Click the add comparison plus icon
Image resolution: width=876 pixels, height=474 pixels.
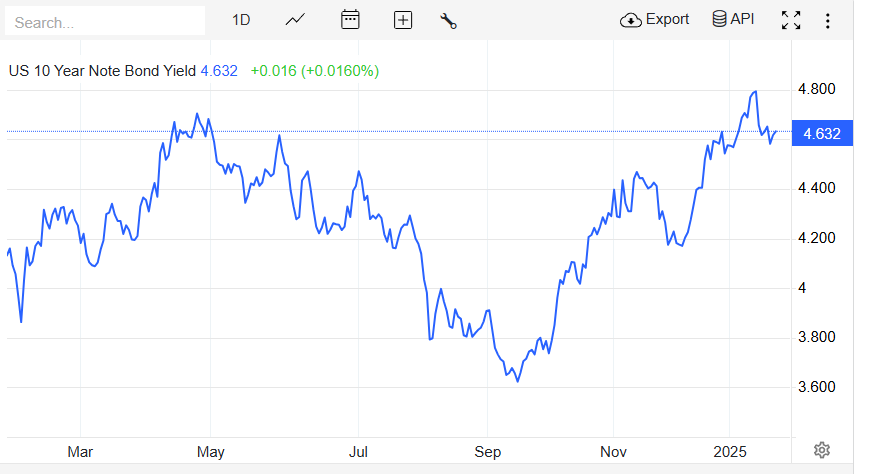403,21
